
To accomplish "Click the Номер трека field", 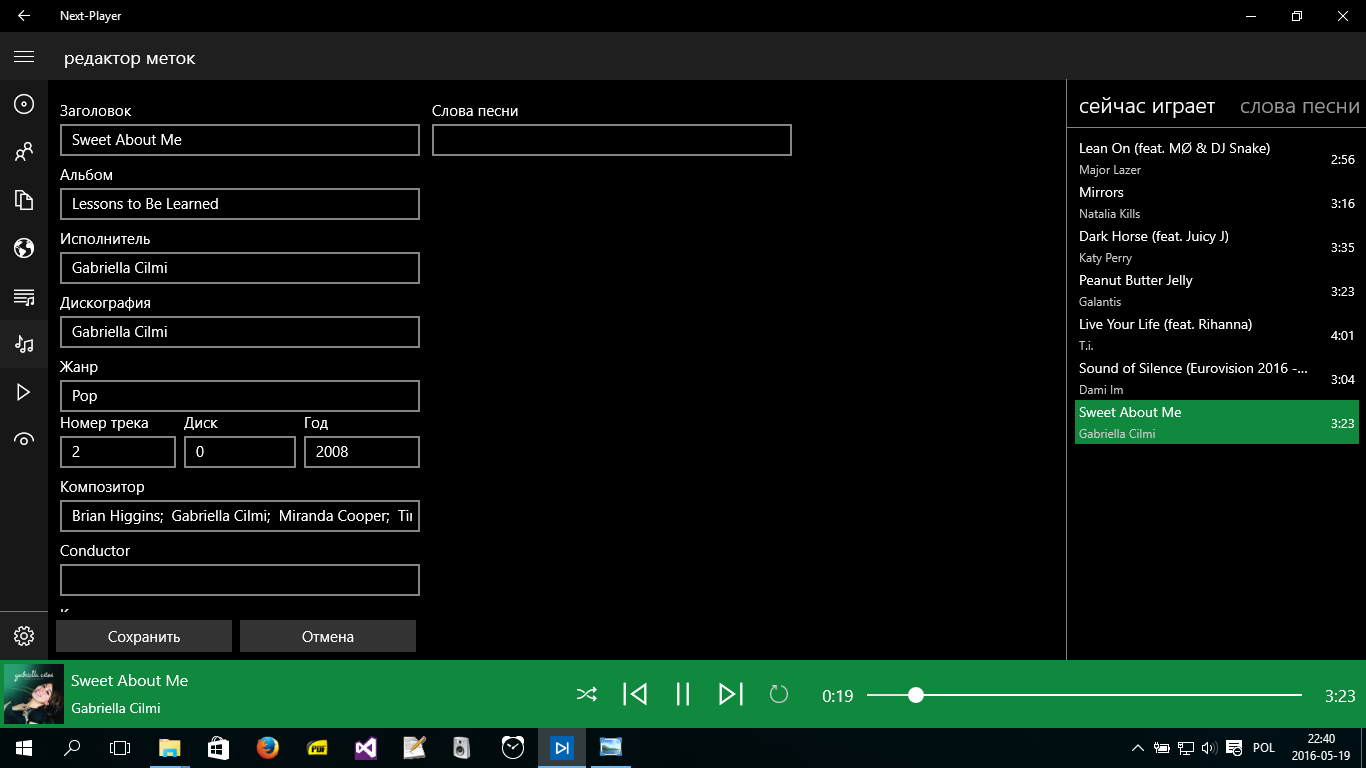I will click(x=118, y=452).
